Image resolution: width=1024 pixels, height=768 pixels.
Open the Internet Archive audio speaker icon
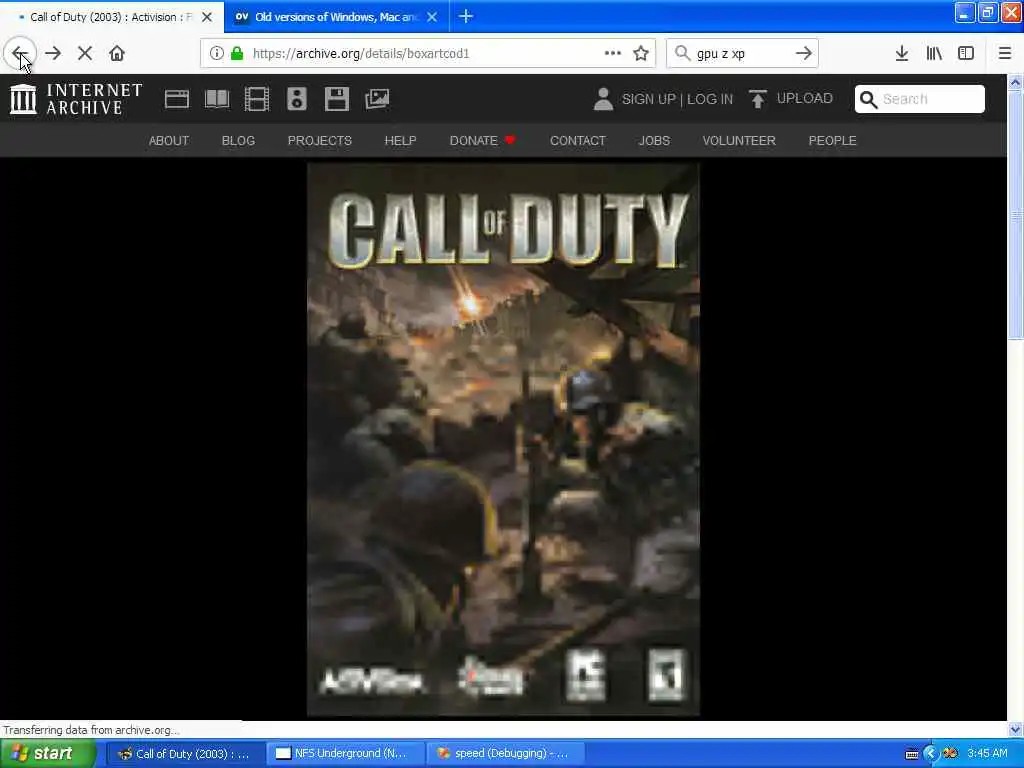pyautogui.click(x=296, y=99)
